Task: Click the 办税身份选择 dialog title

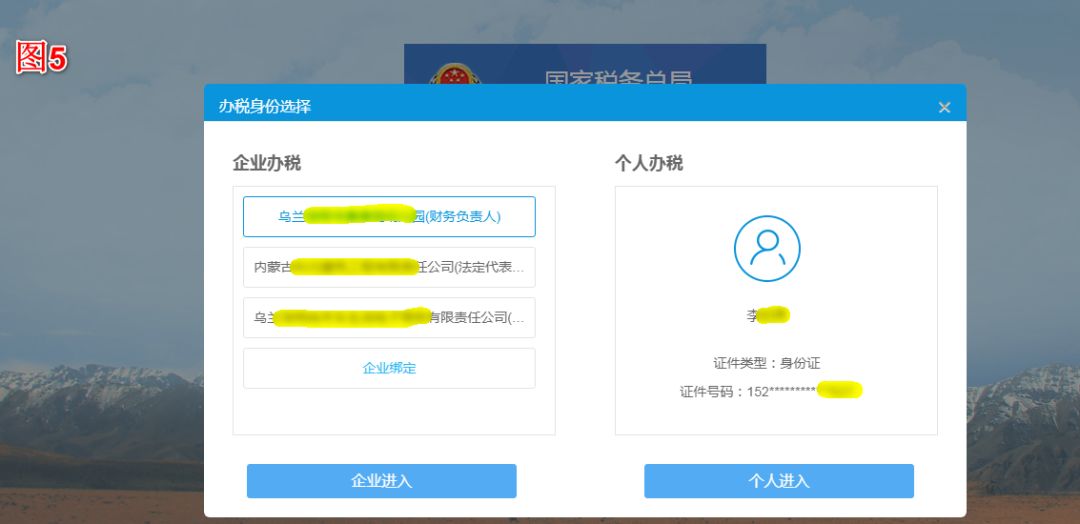Action: tap(265, 107)
